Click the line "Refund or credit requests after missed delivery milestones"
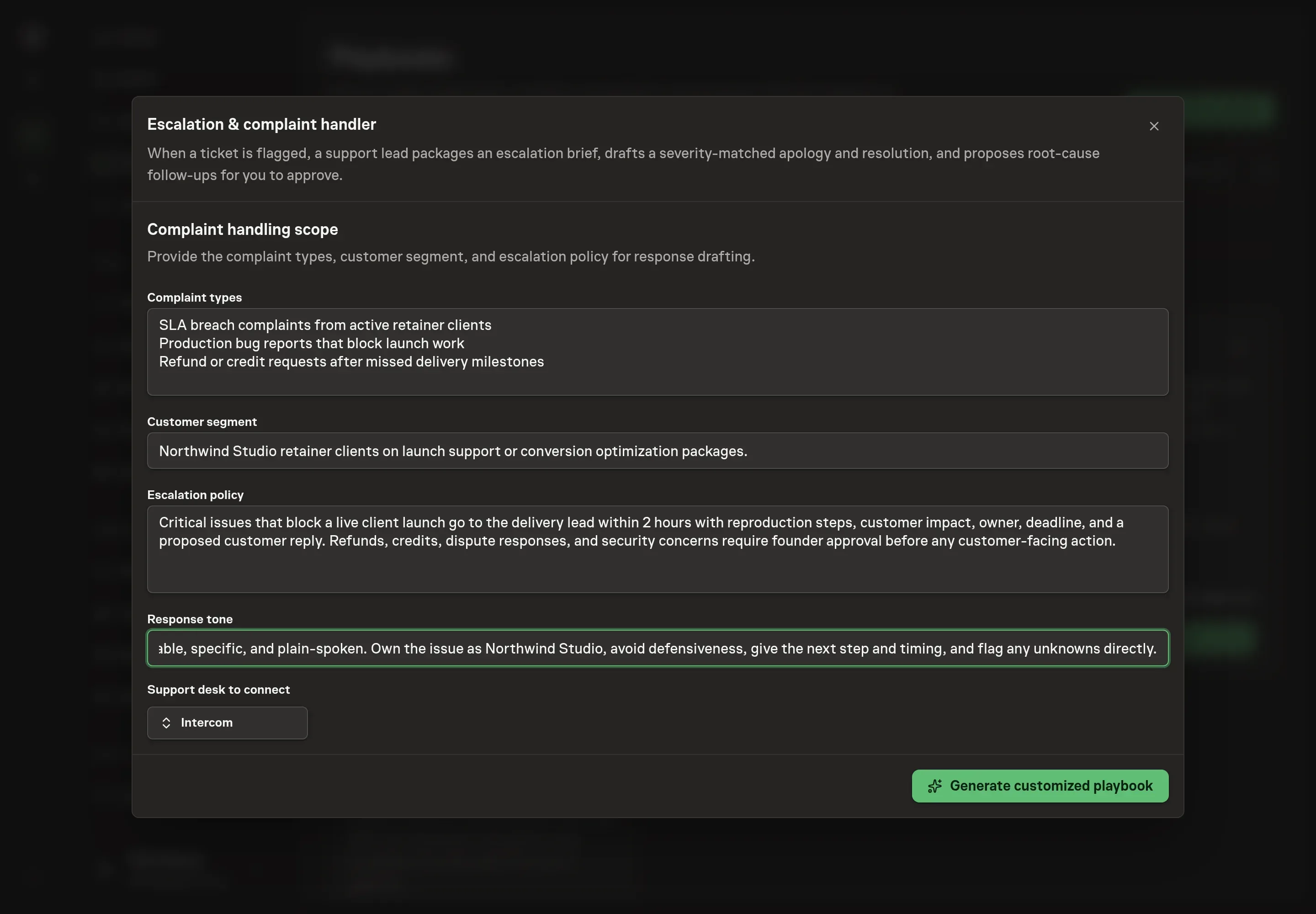The image size is (1316, 914). (351, 361)
